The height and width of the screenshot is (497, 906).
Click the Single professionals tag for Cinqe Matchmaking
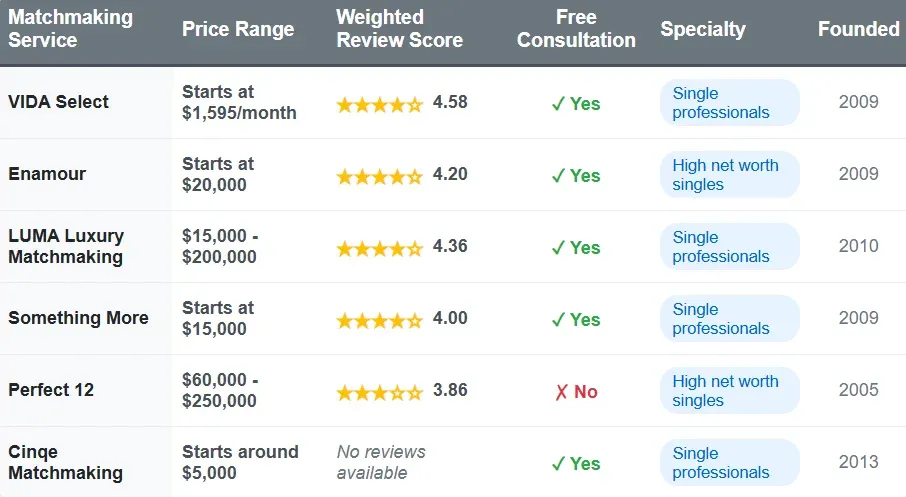(x=729, y=463)
